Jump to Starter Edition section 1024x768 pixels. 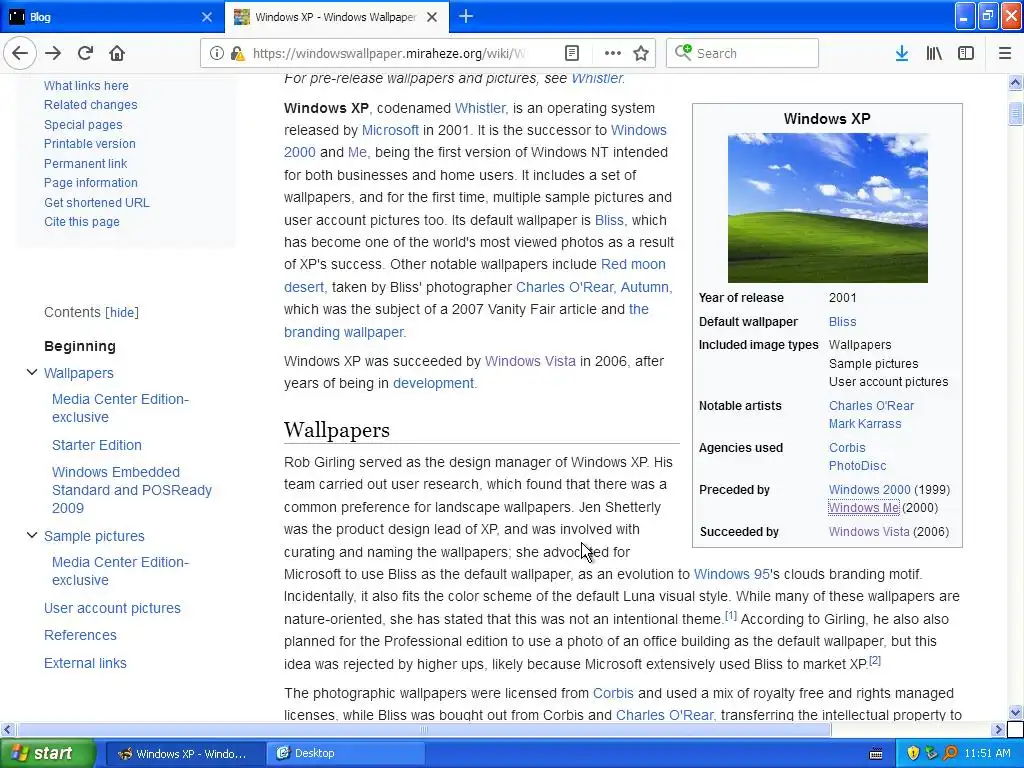tap(97, 445)
